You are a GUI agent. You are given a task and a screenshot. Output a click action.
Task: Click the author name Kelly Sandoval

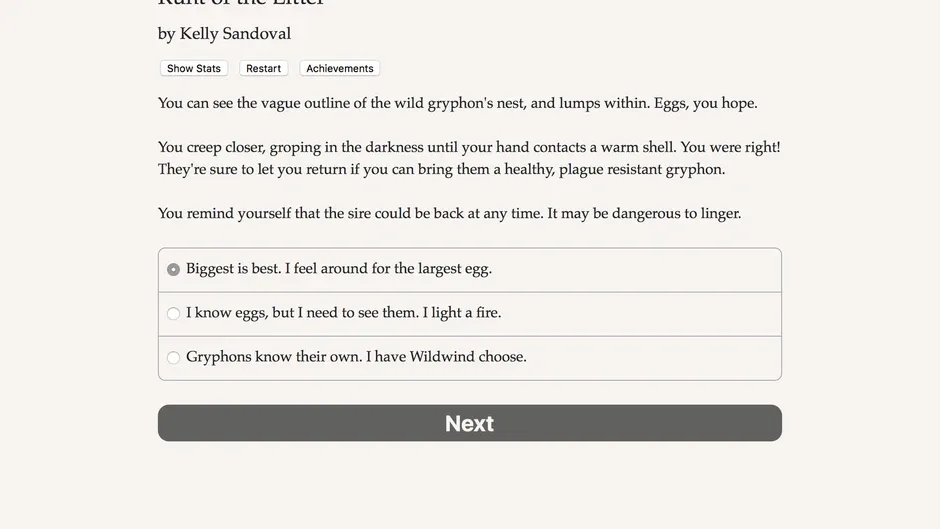point(235,34)
